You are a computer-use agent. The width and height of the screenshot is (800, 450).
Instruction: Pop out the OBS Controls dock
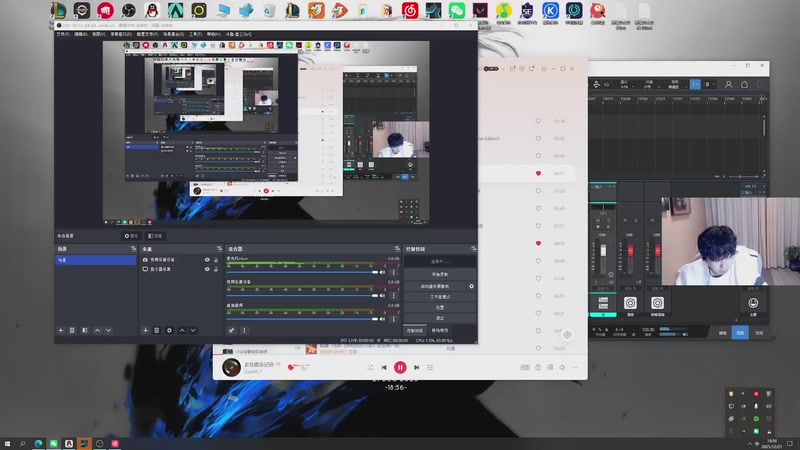click(473, 249)
